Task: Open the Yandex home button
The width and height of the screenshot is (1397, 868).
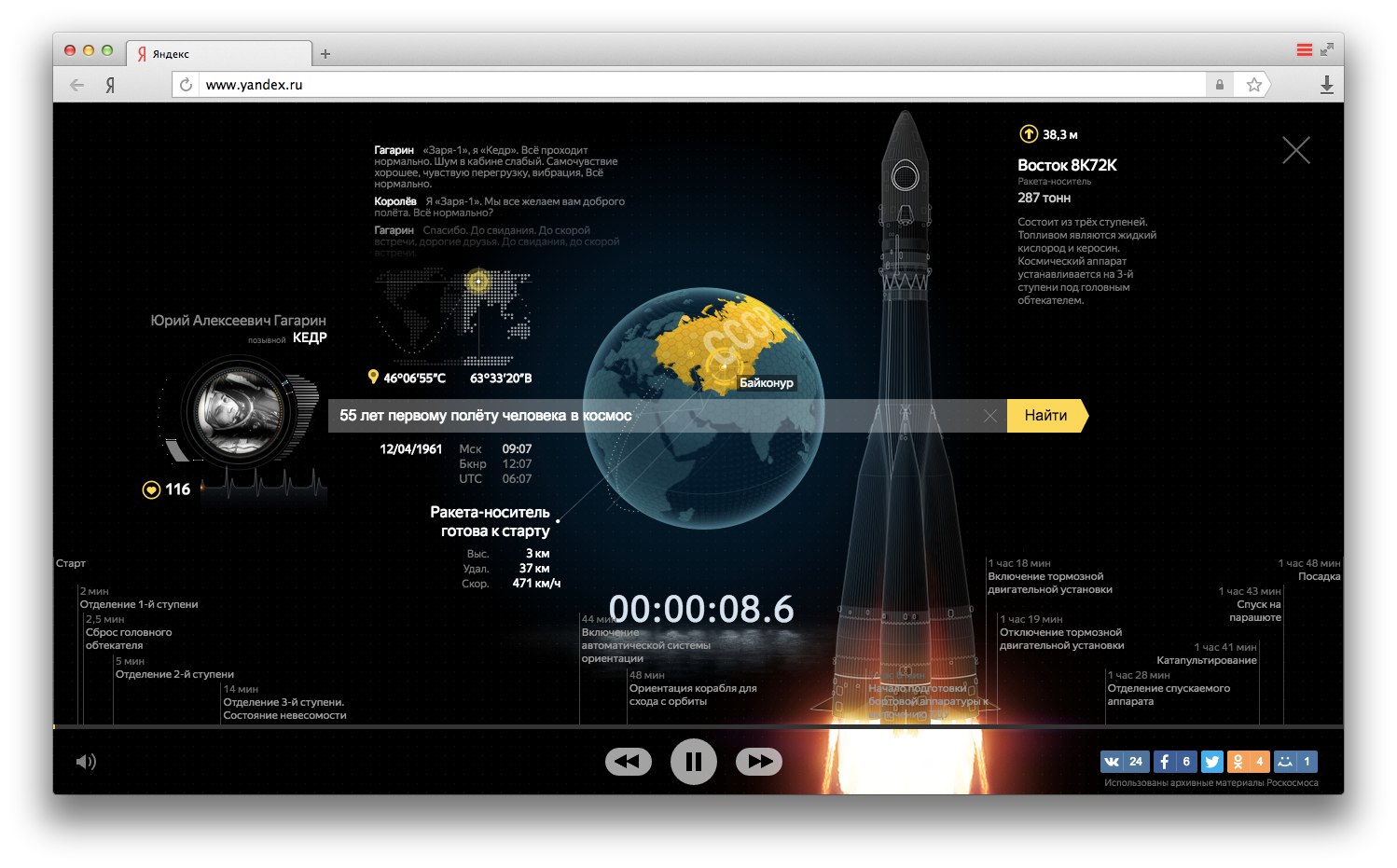Action: (x=110, y=85)
